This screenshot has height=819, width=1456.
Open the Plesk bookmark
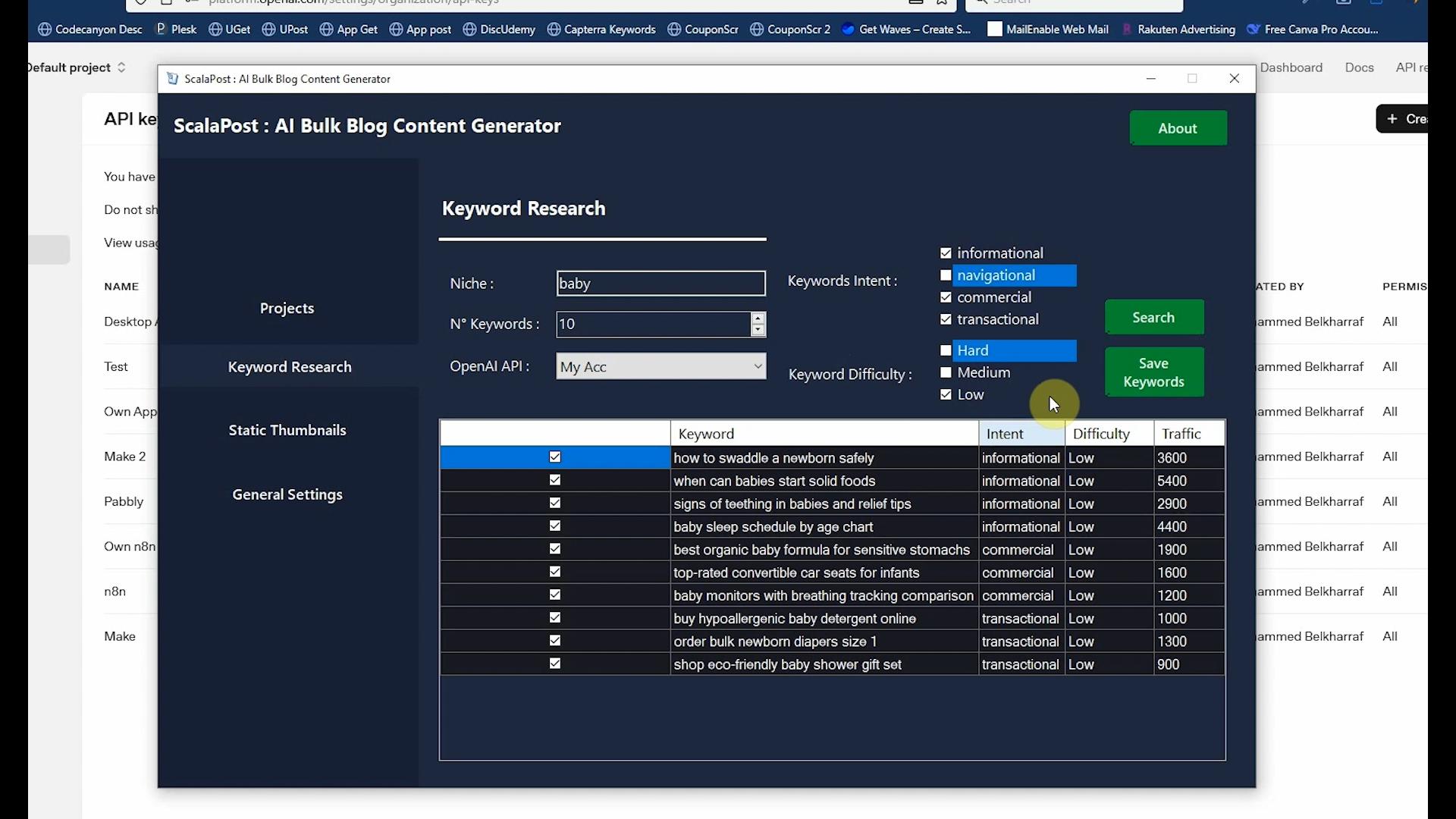click(x=175, y=29)
